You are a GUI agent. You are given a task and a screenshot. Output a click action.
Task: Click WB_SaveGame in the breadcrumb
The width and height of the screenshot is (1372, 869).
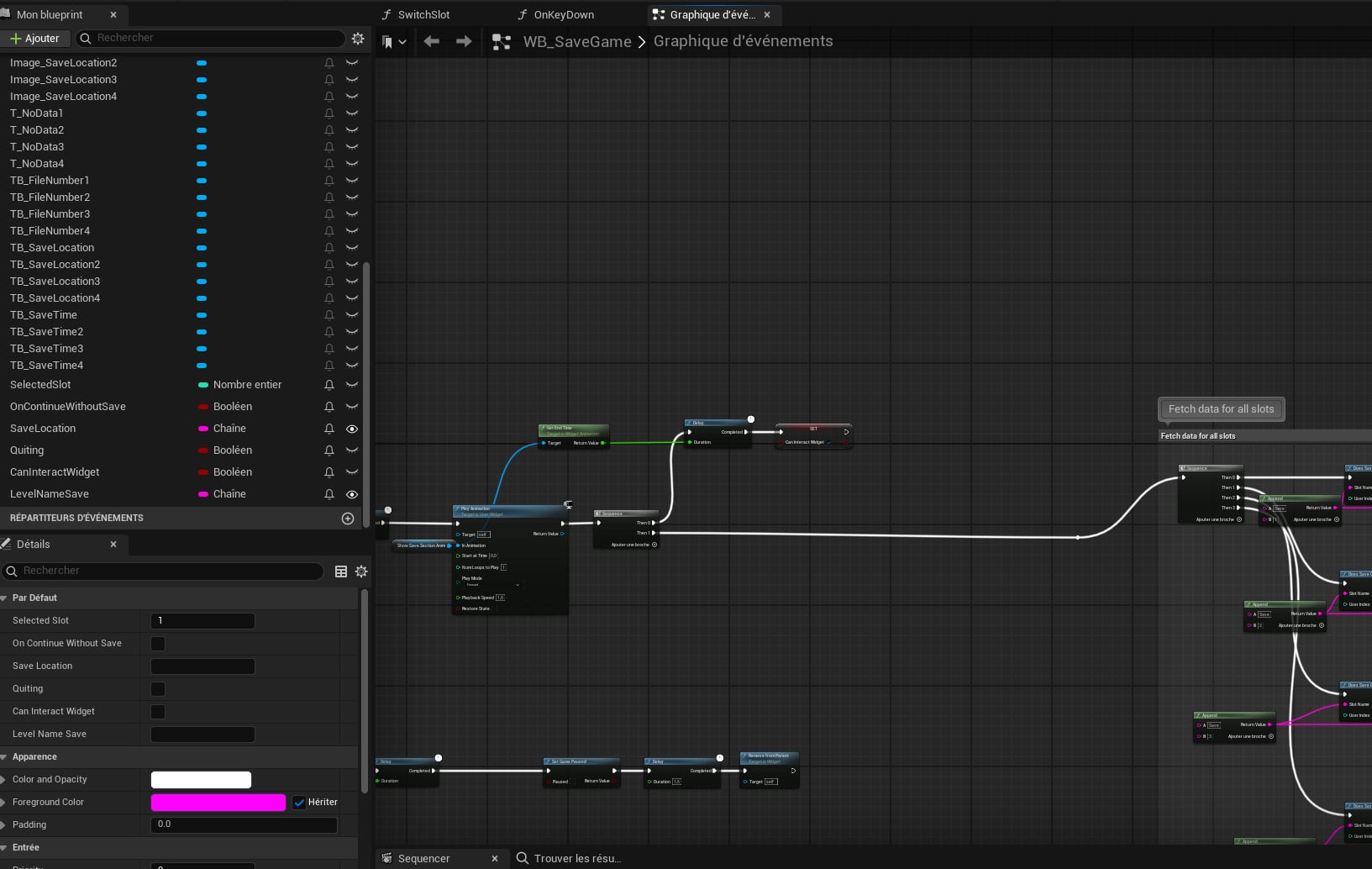576,42
